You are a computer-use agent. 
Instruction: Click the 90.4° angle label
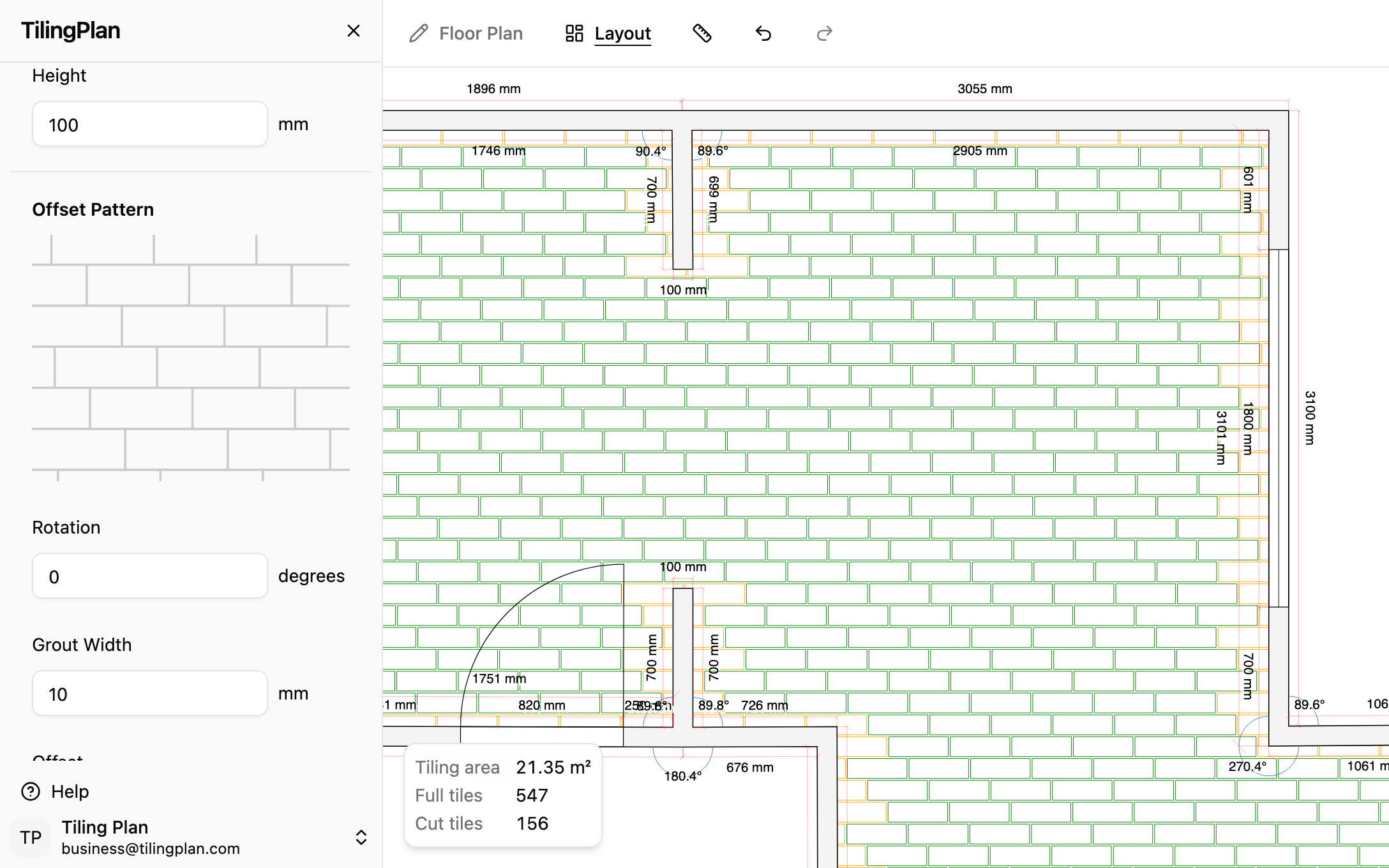pyautogui.click(x=650, y=151)
